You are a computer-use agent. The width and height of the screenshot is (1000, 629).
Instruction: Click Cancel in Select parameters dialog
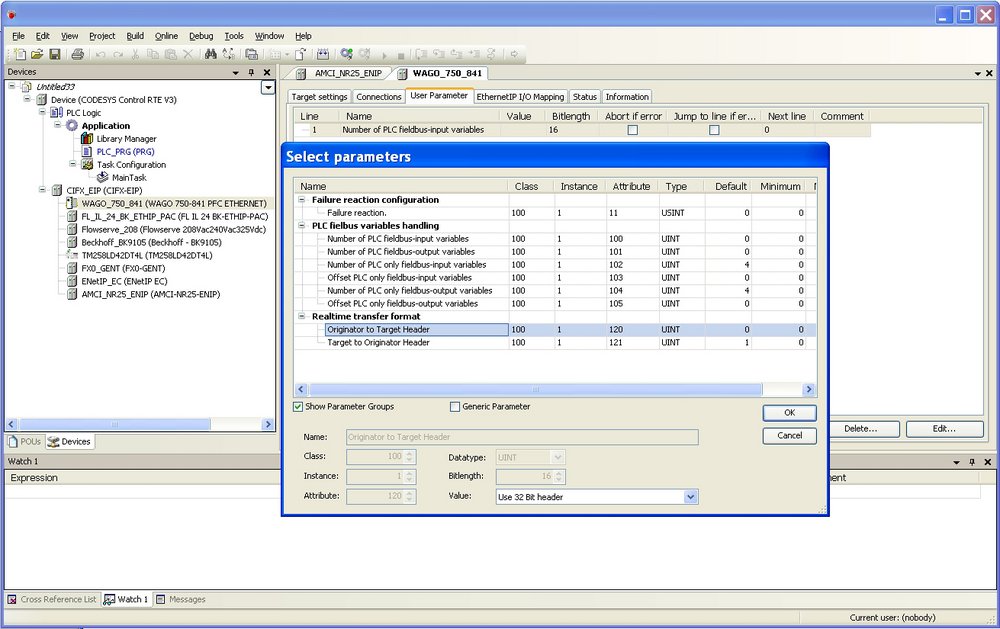(x=789, y=435)
